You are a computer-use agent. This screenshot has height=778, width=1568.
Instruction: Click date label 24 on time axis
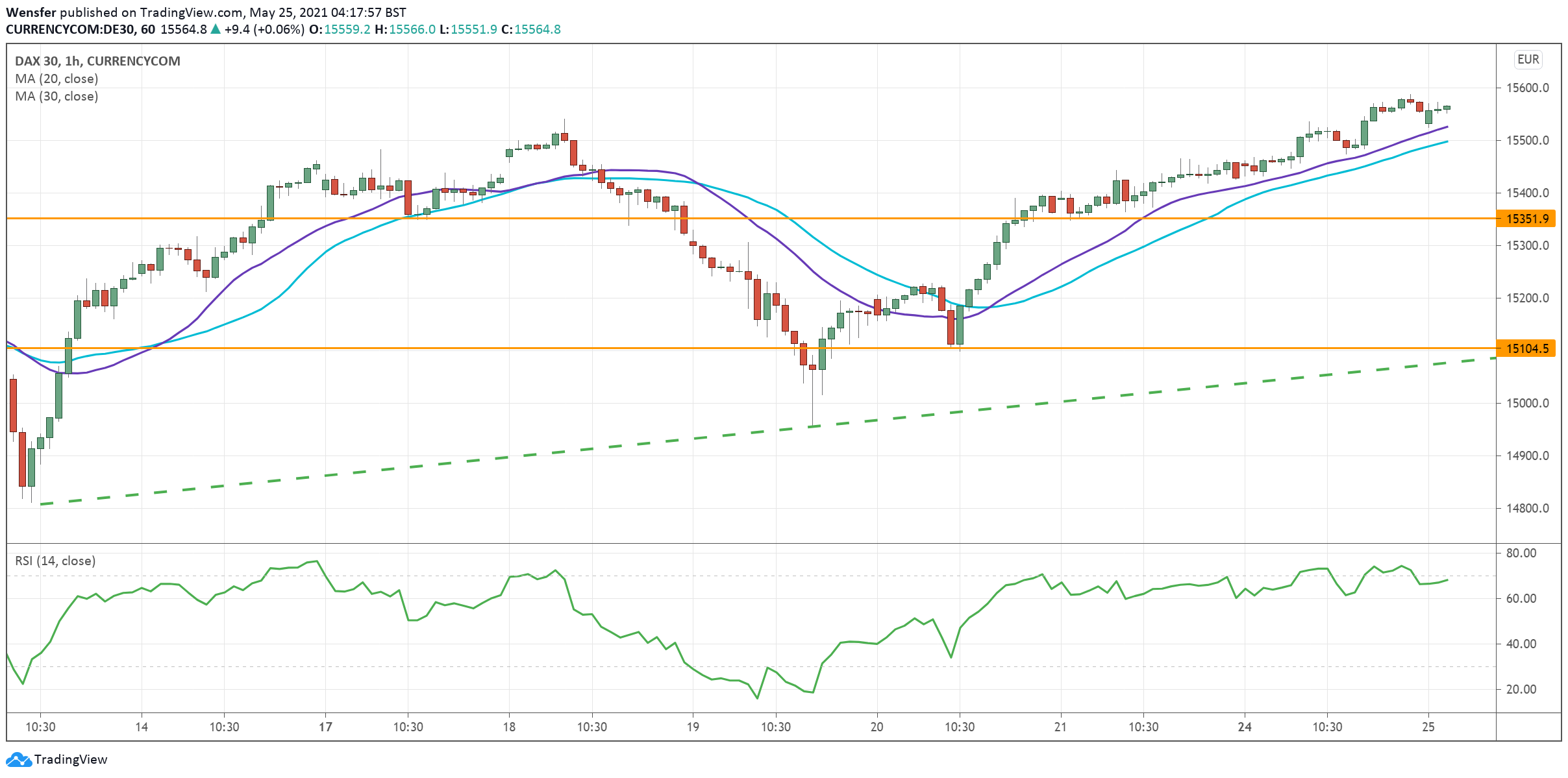[x=1244, y=727]
